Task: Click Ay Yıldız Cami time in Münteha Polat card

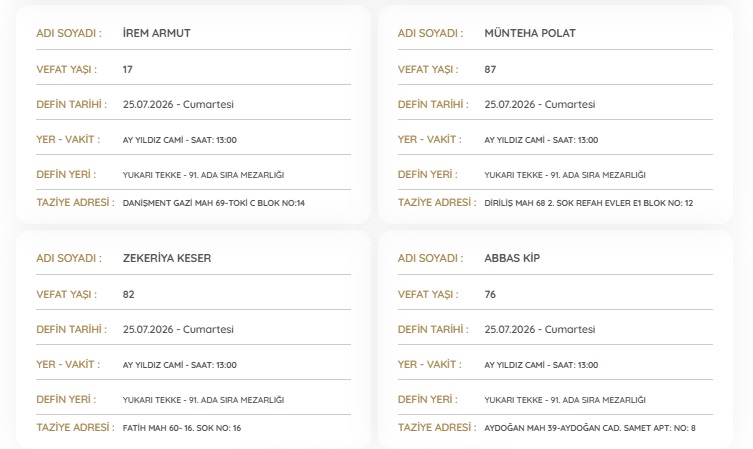Action: 541,140
